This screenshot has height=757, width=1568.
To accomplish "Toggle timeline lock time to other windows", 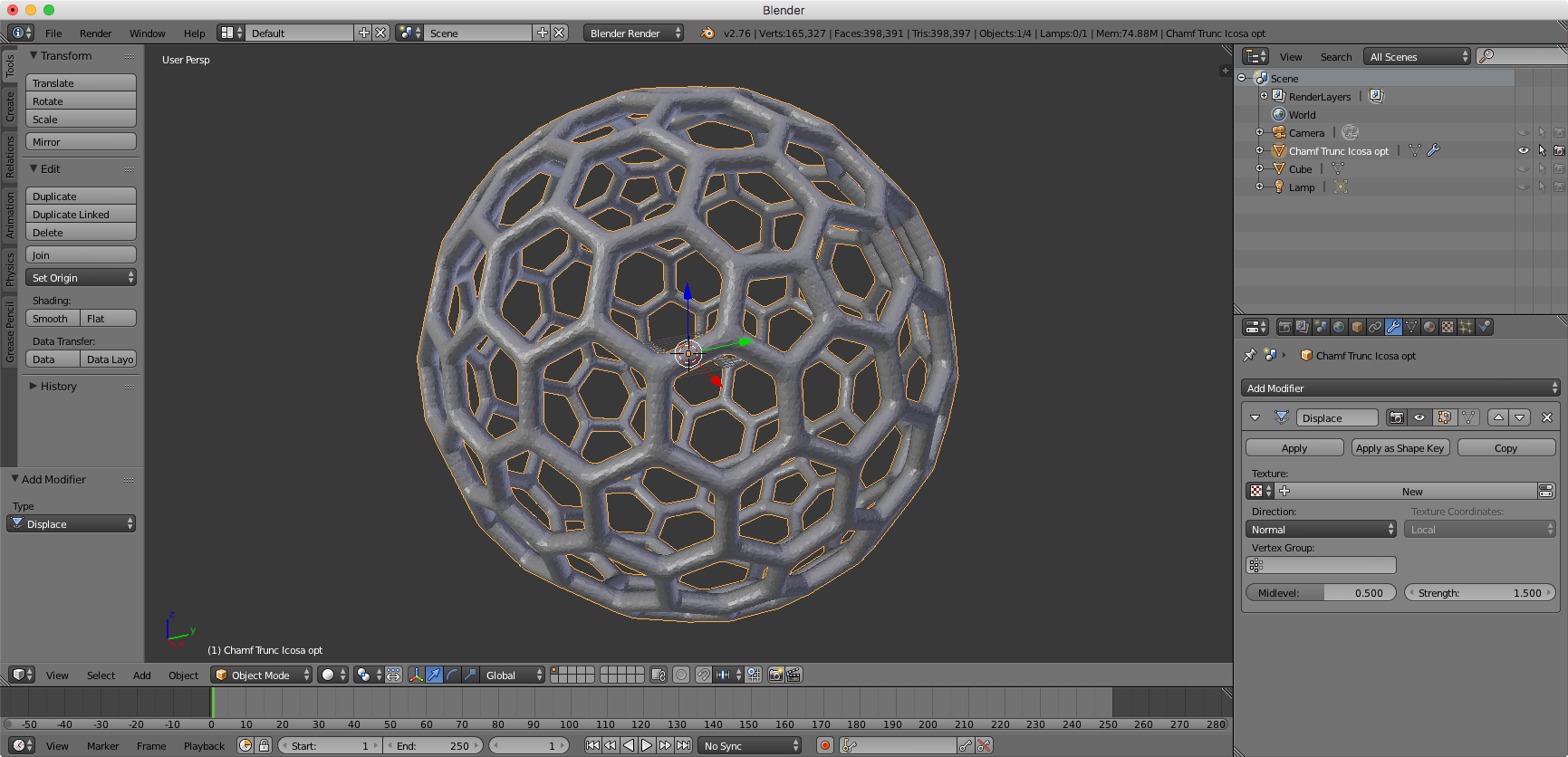I will (264, 745).
